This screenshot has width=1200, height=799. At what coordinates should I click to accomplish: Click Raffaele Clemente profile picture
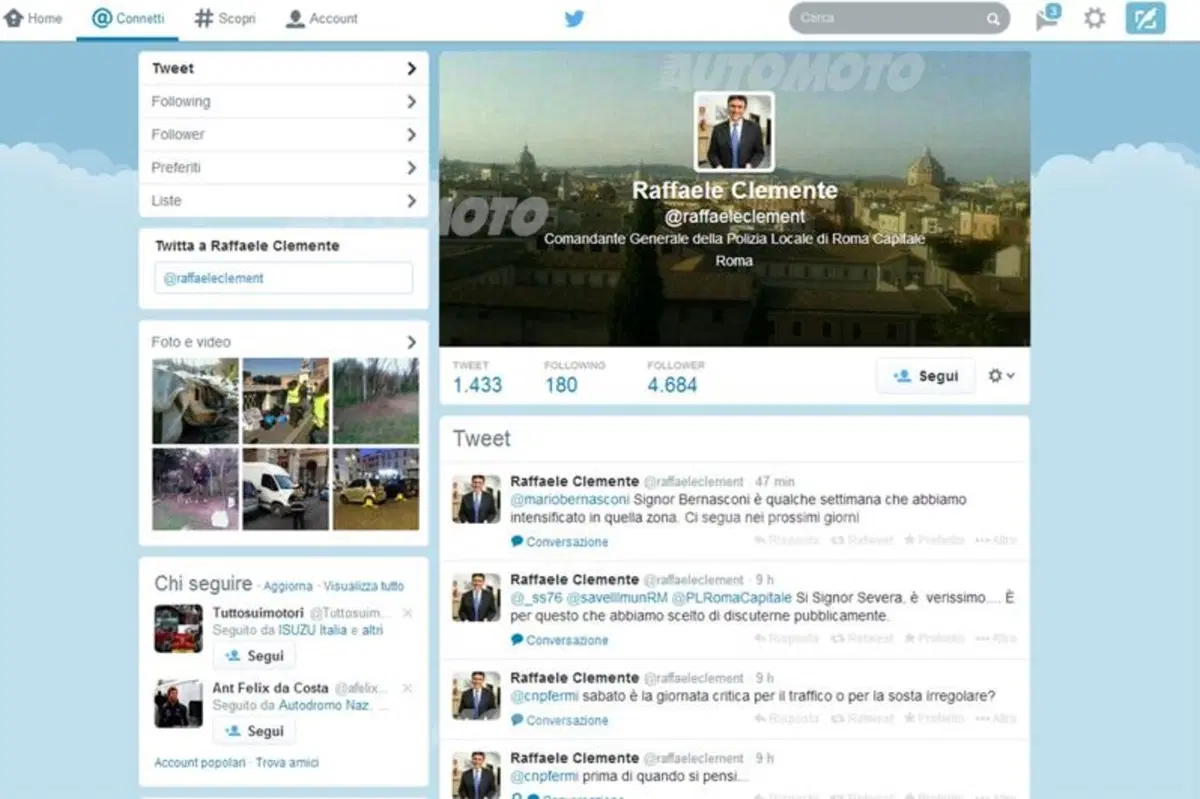click(x=735, y=132)
